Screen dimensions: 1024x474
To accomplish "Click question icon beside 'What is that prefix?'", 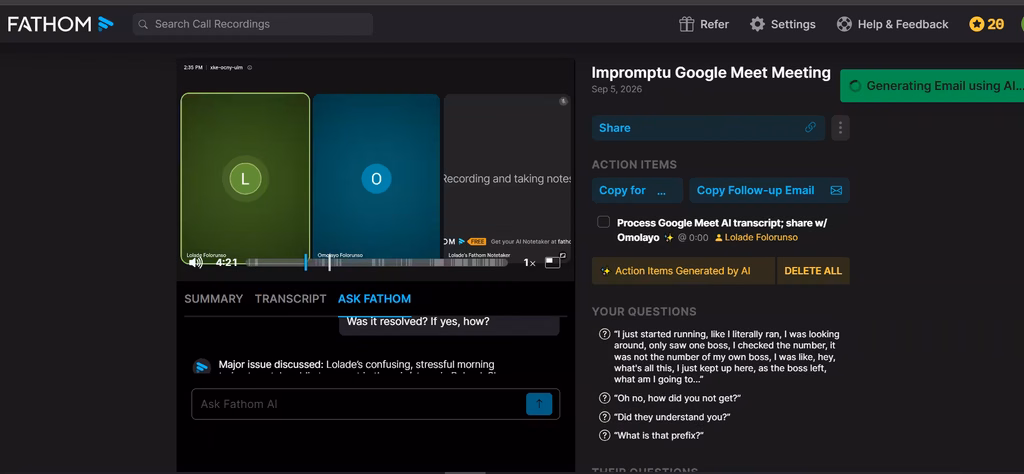I will (605, 435).
